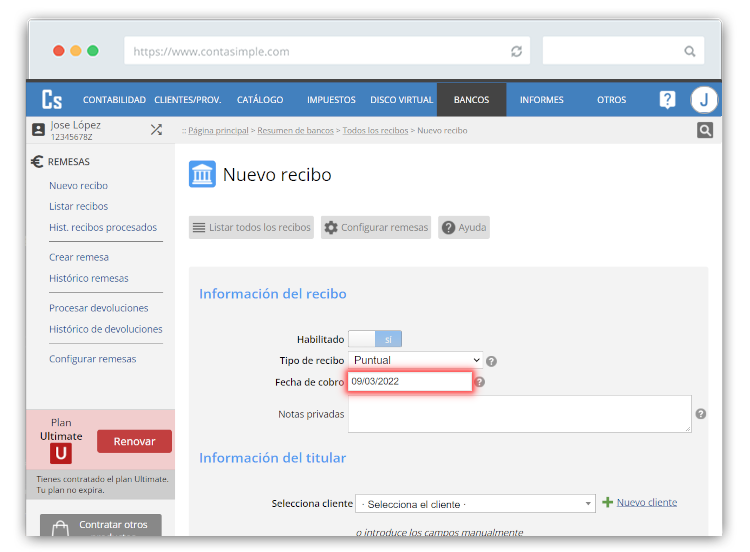The height and width of the screenshot is (552, 750).
Task: Open the DISCO VIRTUAL menu
Action: [x=401, y=99]
